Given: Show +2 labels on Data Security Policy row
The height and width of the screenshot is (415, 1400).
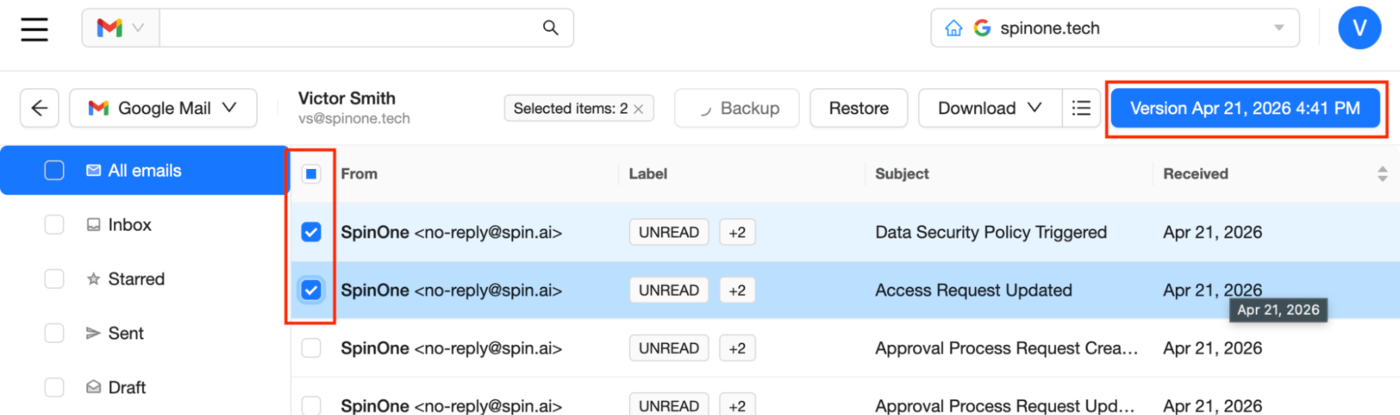Looking at the screenshot, I should tap(737, 232).
